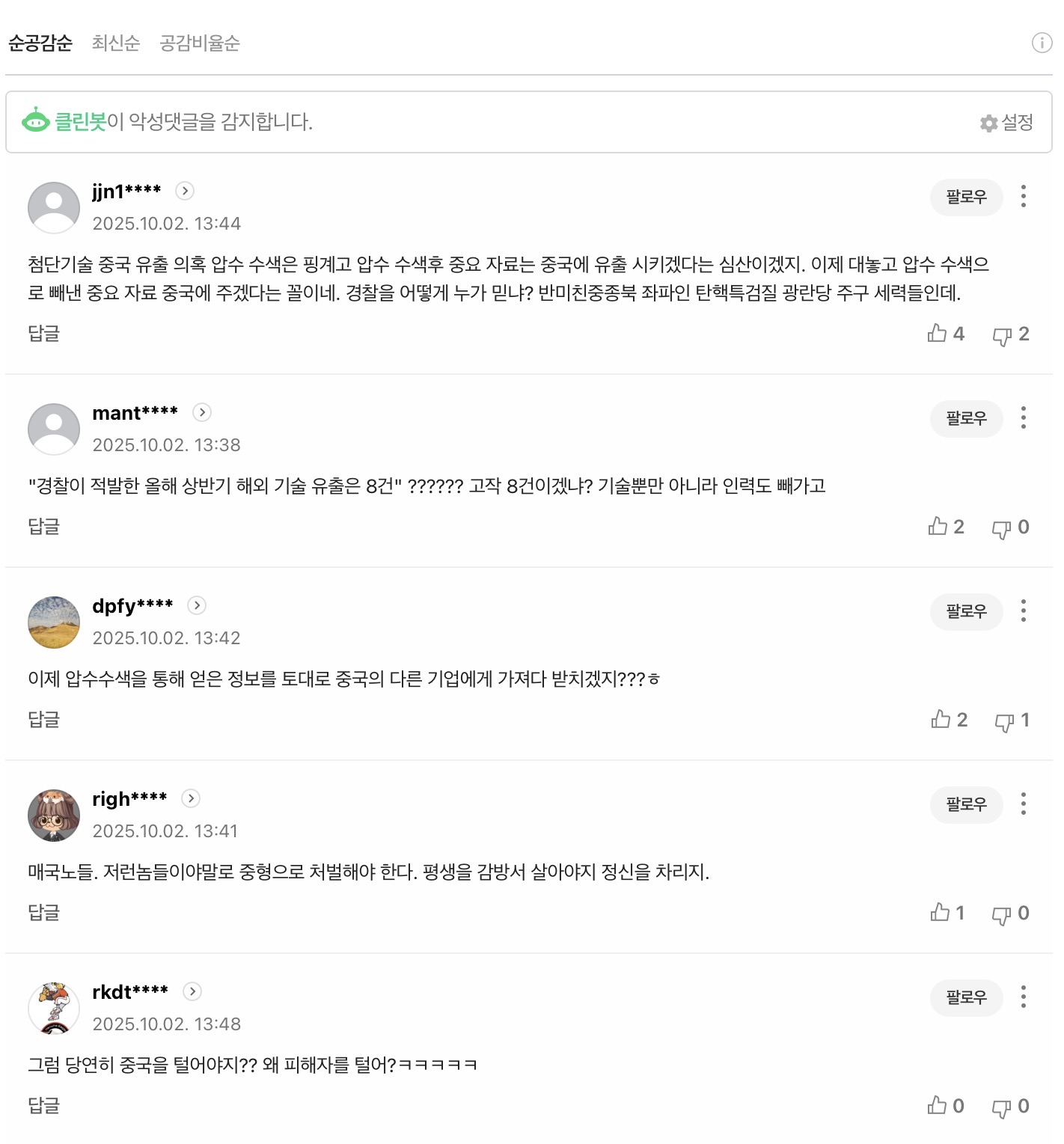Switch to 최신순 sort tab
This screenshot has height=1144, width=1064.
(116, 43)
